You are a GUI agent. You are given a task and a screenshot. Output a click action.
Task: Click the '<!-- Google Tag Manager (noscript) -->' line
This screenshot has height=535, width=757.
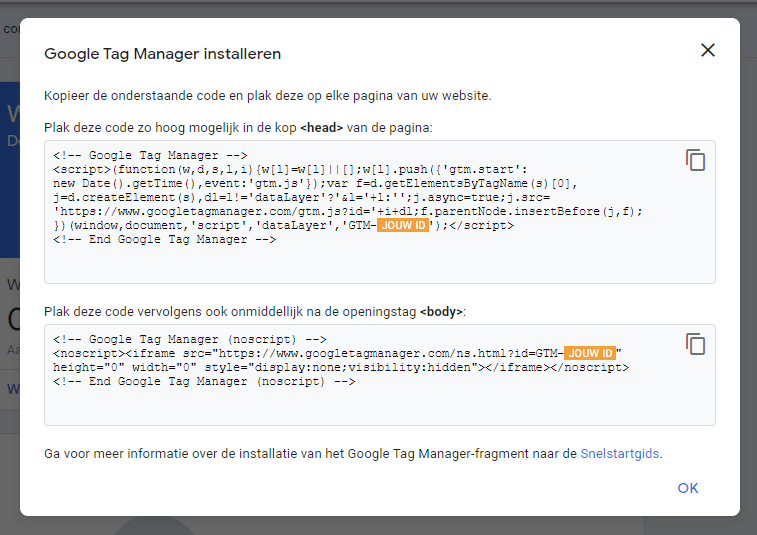pyautogui.click(x=190, y=339)
